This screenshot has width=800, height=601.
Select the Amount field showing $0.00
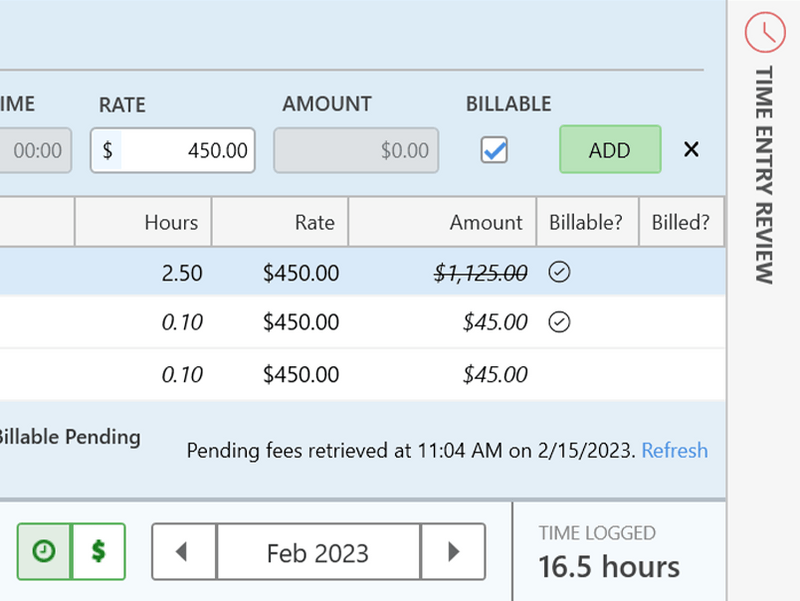pos(356,150)
